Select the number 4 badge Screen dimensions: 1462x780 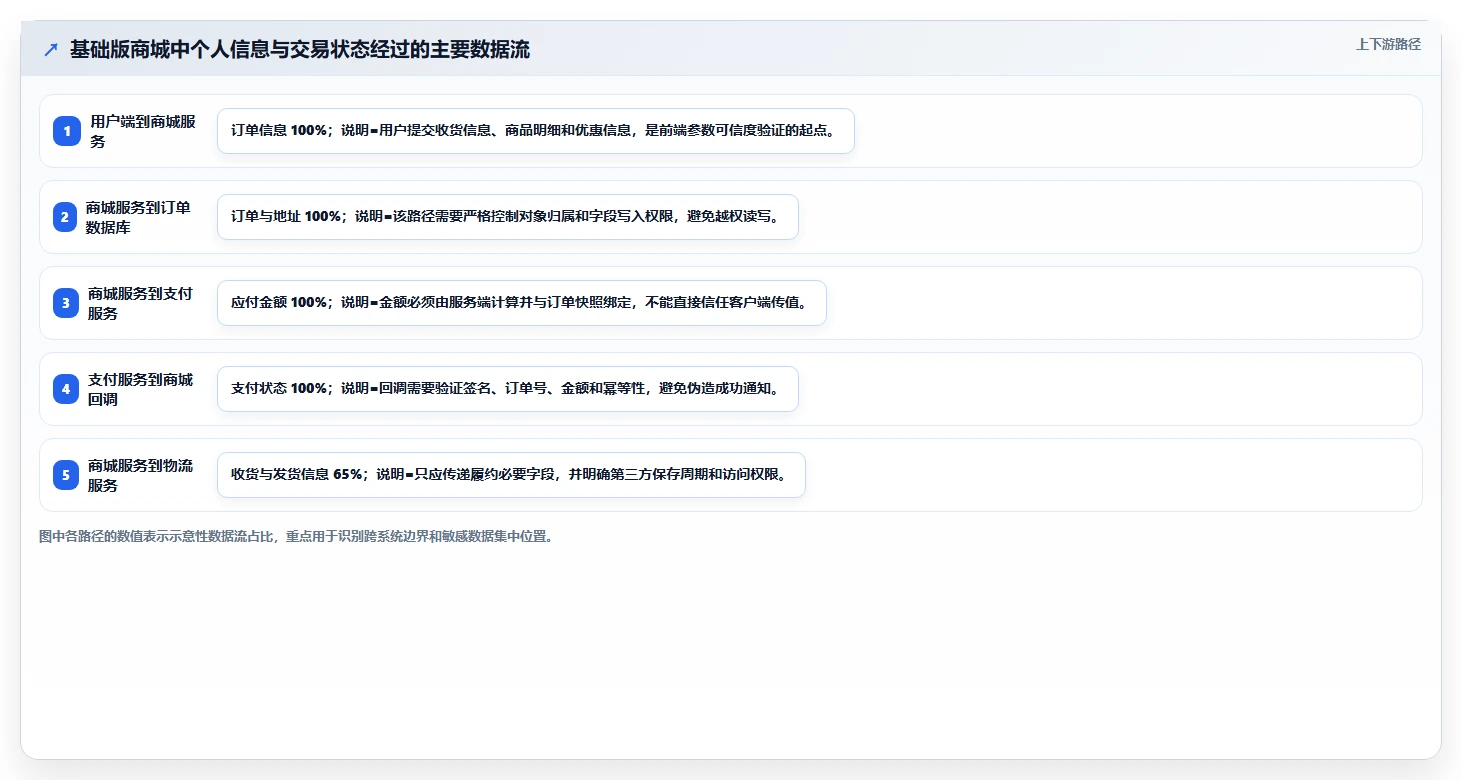click(x=66, y=389)
